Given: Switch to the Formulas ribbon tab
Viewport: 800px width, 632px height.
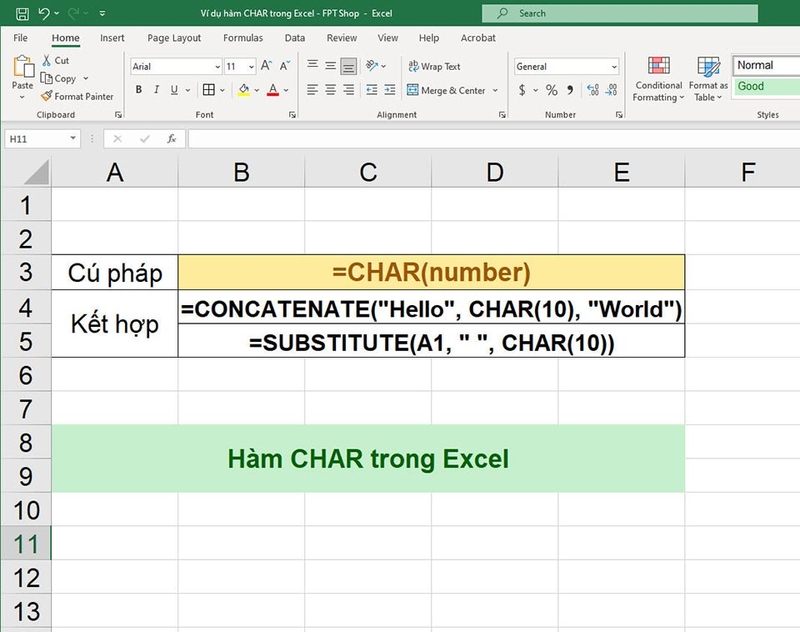Looking at the screenshot, I should pos(243,38).
